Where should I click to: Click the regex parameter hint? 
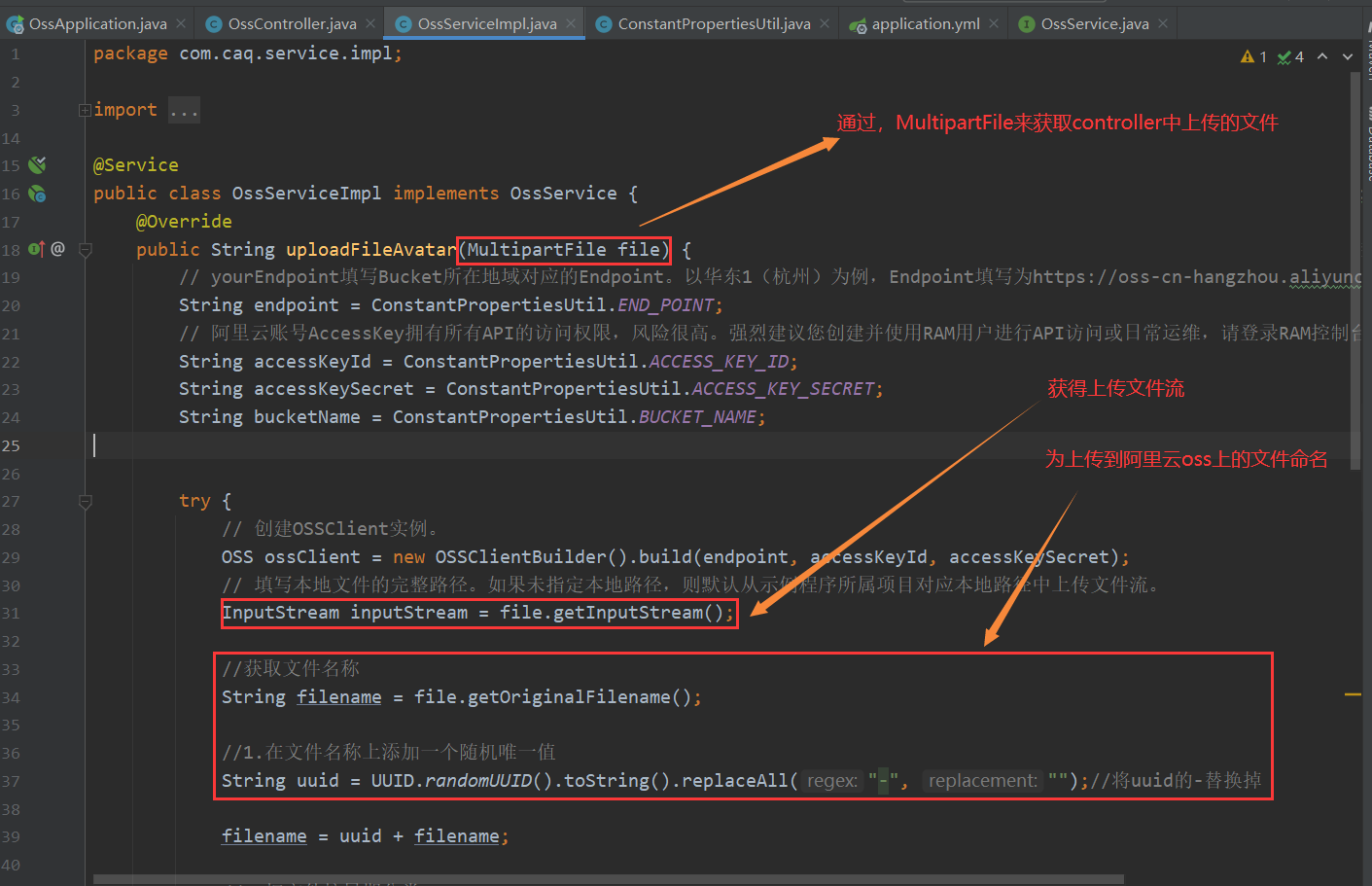click(x=832, y=781)
